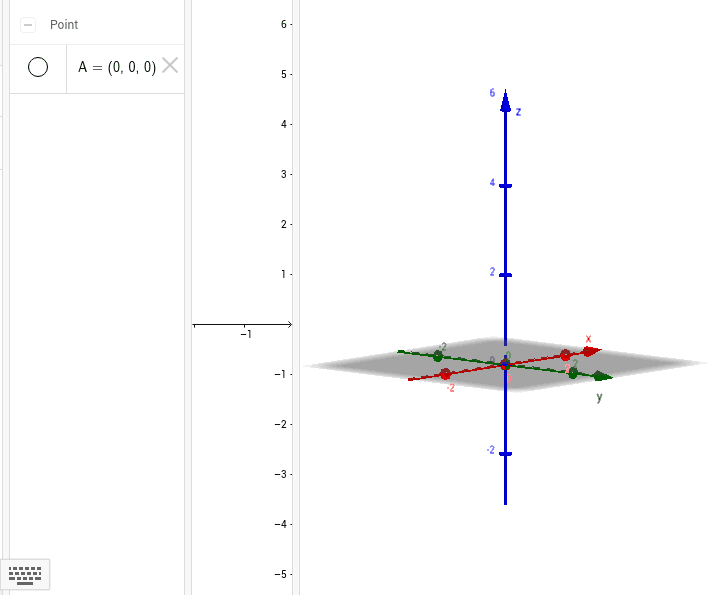Select the 2D x-axis arrow

pos(289,325)
